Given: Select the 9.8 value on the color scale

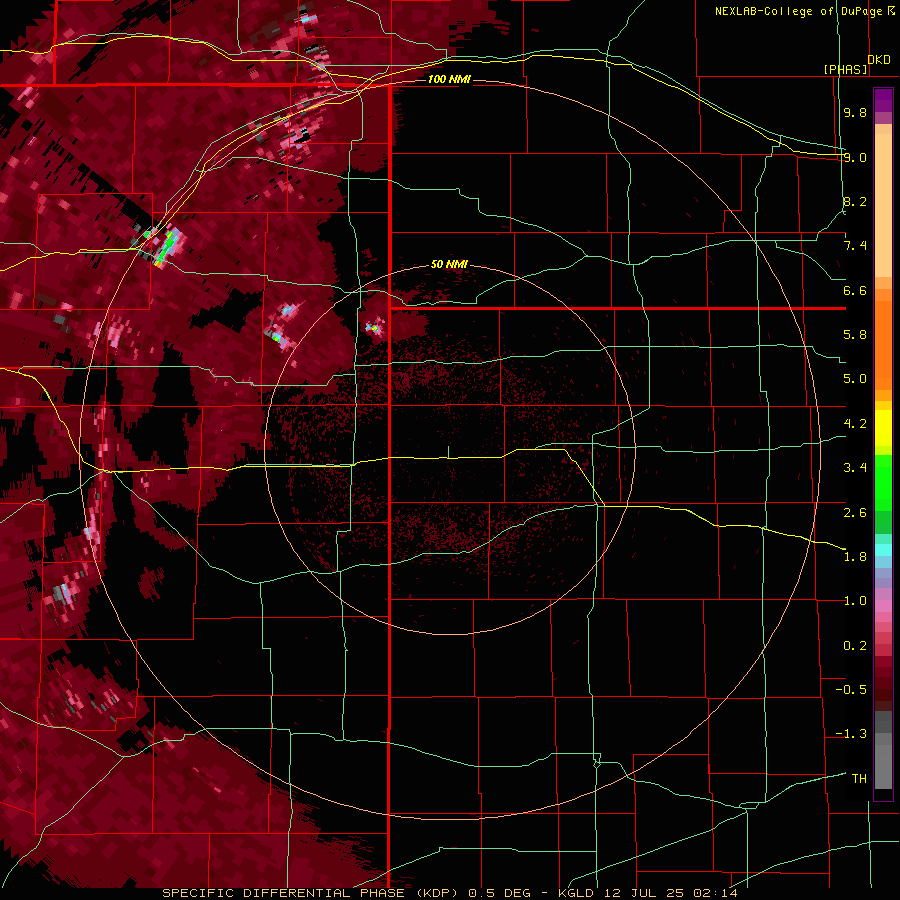Looking at the screenshot, I should (x=855, y=112).
